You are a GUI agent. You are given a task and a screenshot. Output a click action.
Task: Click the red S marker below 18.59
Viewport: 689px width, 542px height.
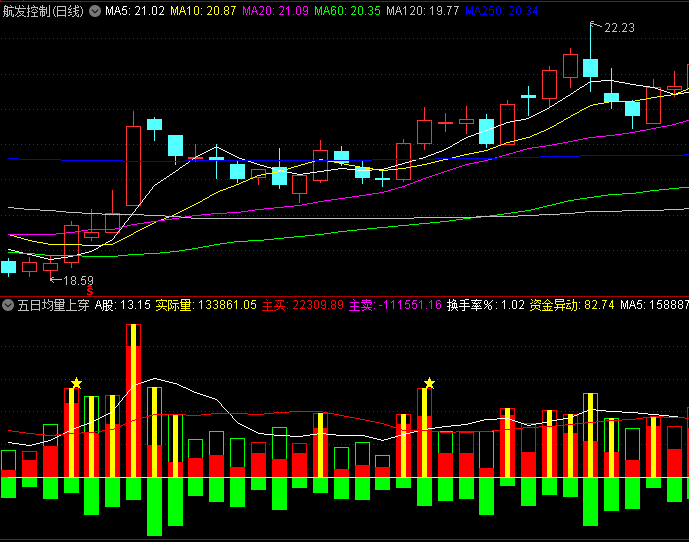[x=90, y=291]
